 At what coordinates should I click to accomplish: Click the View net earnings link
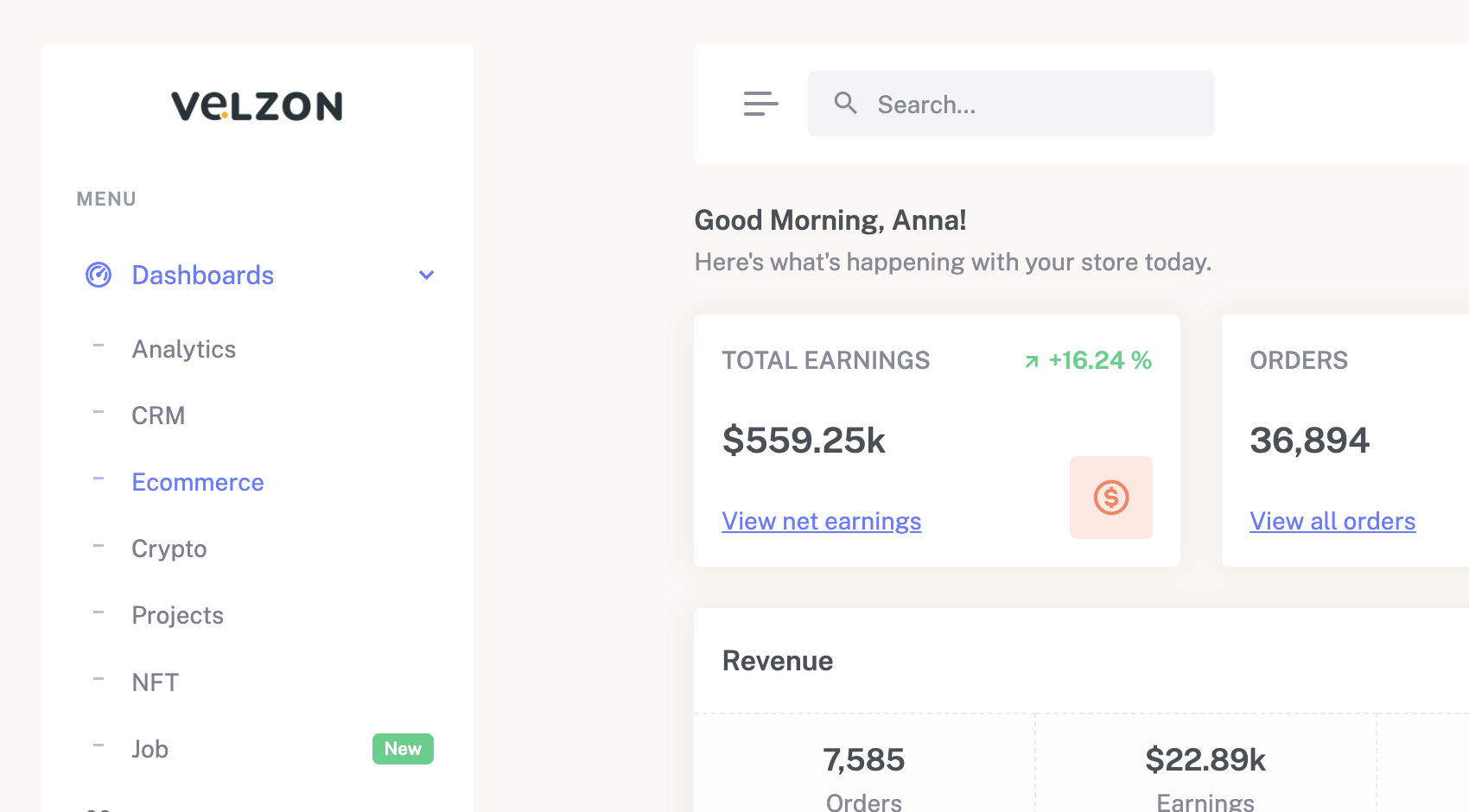[x=821, y=521]
